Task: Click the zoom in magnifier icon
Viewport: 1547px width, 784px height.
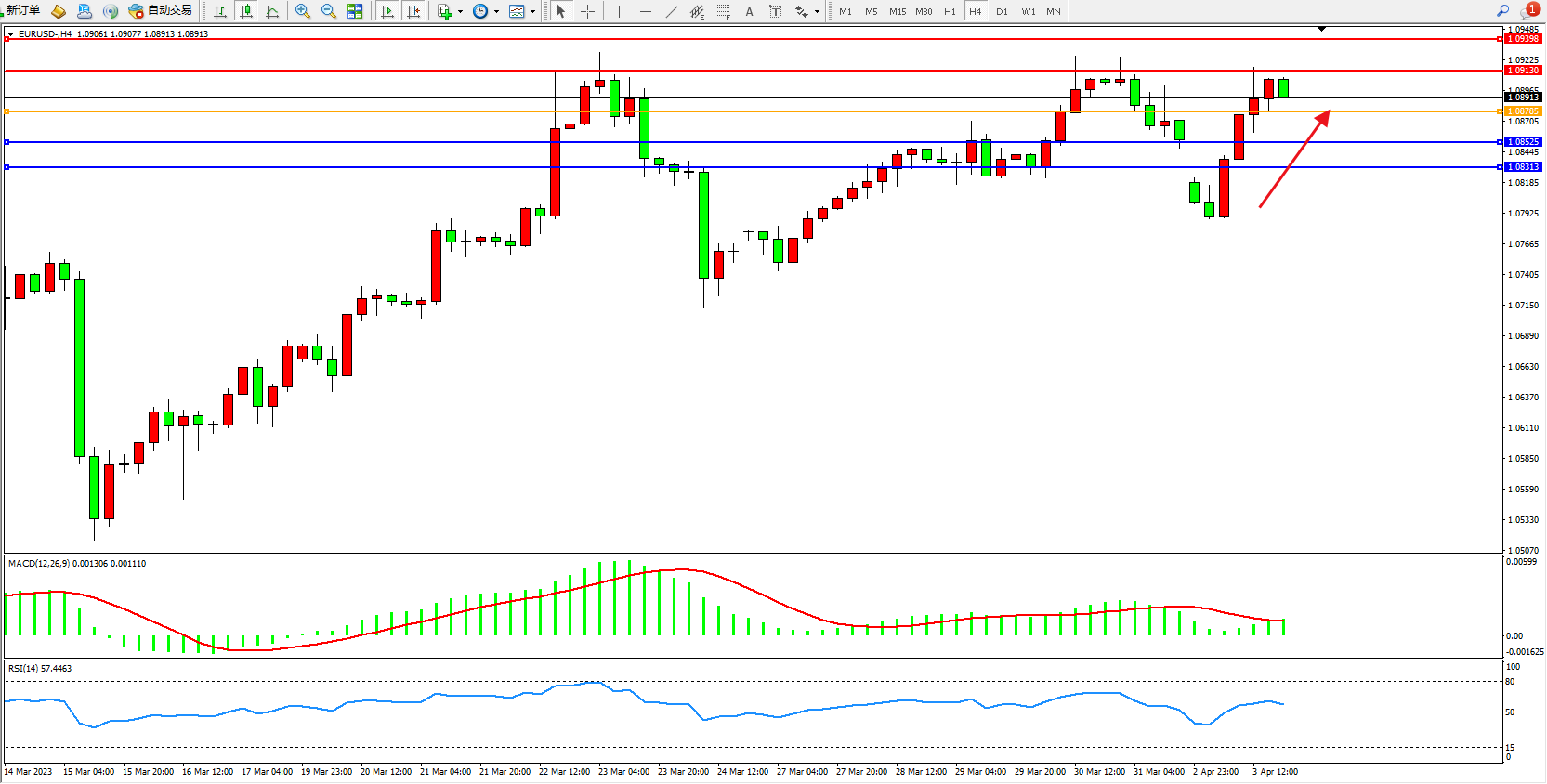Action: [302, 11]
